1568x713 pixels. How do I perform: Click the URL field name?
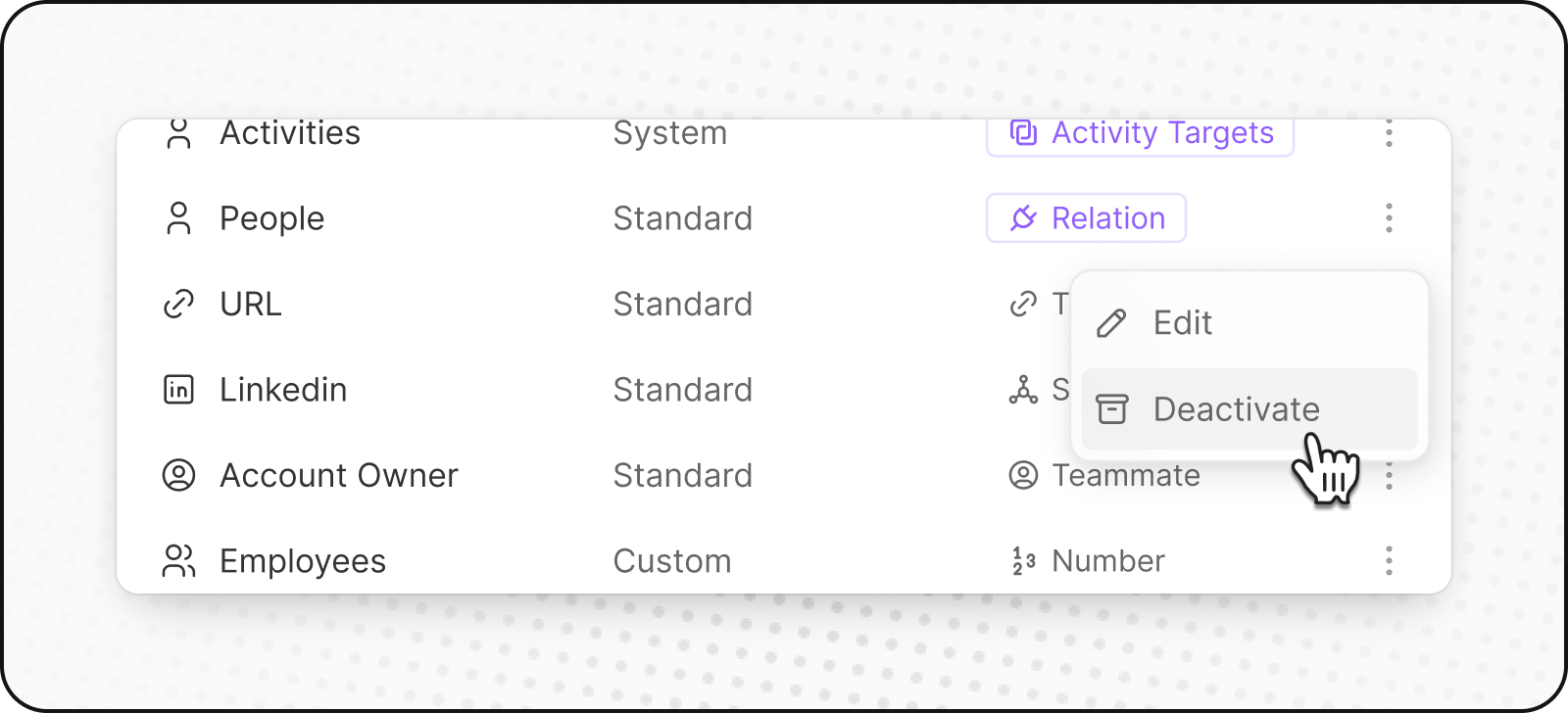[x=251, y=305]
